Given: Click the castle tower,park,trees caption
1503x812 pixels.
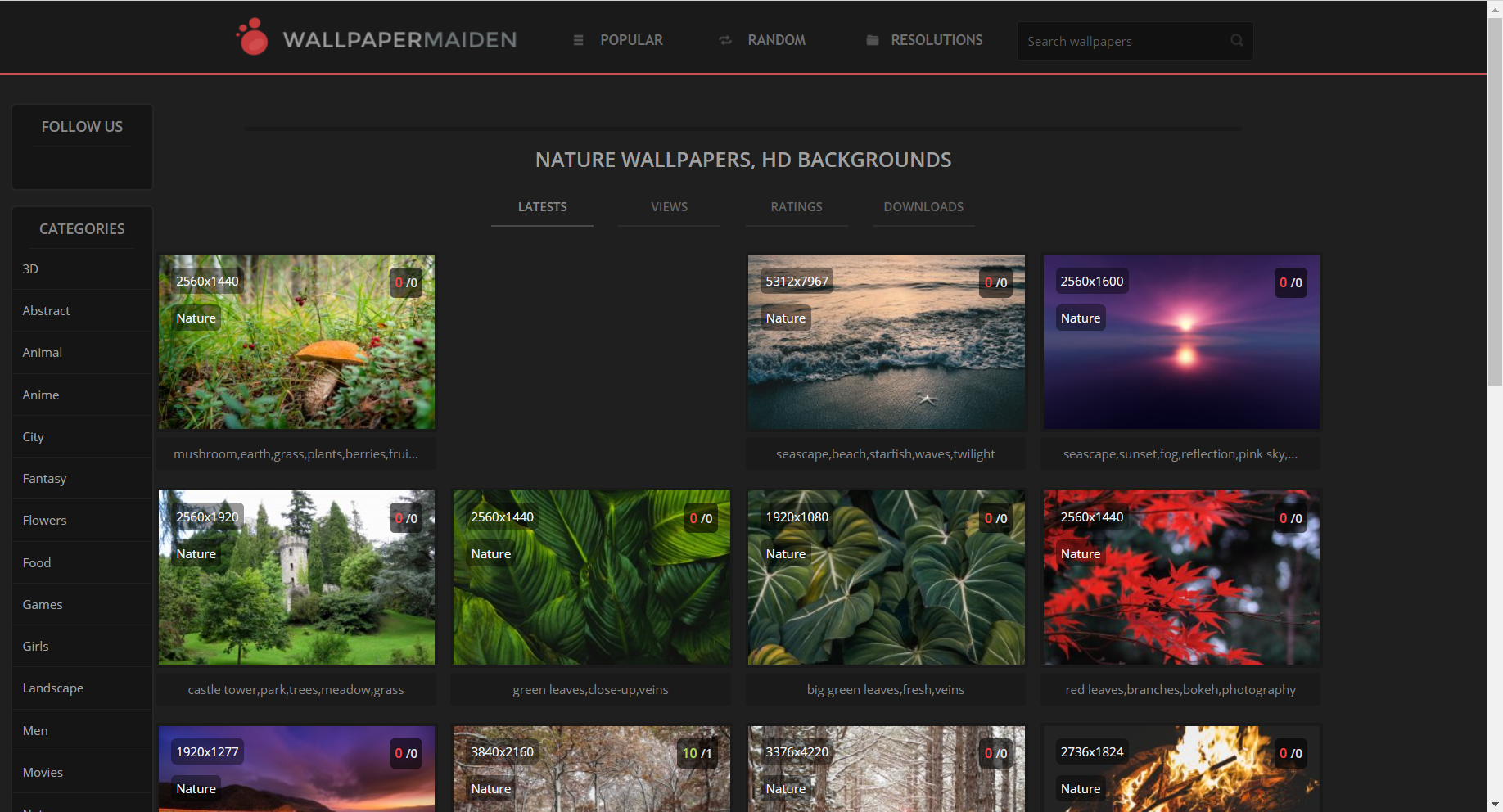Looking at the screenshot, I should 296,689.
